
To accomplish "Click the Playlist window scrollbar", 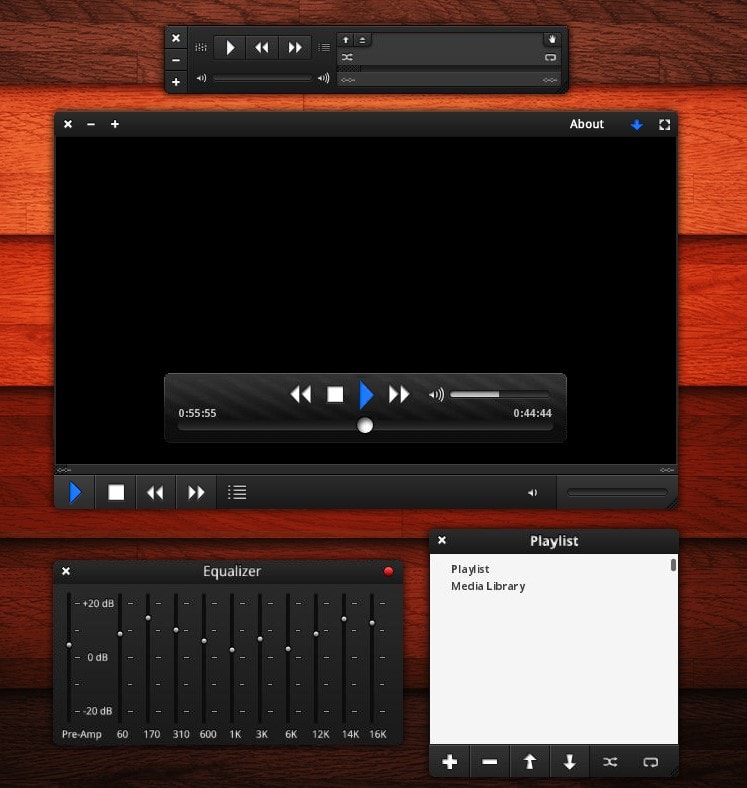I will click(673, 565).
